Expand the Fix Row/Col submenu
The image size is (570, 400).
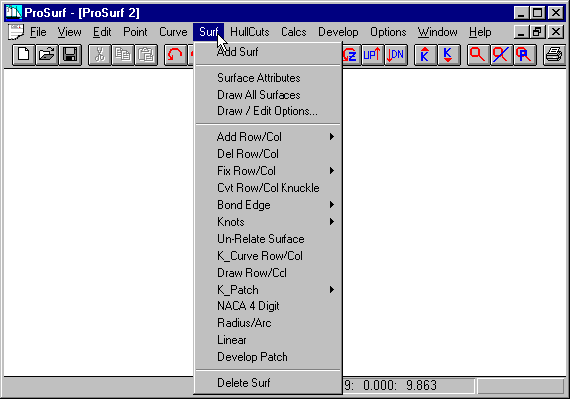coord(268,171)
